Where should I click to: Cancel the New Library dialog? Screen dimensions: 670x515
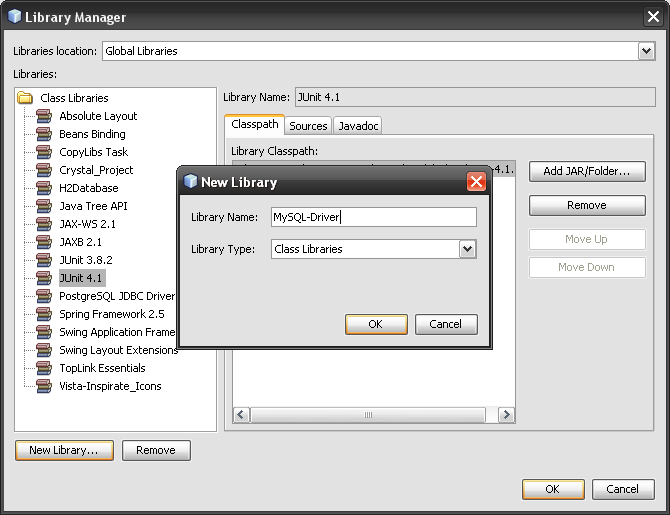pos(446,324)
